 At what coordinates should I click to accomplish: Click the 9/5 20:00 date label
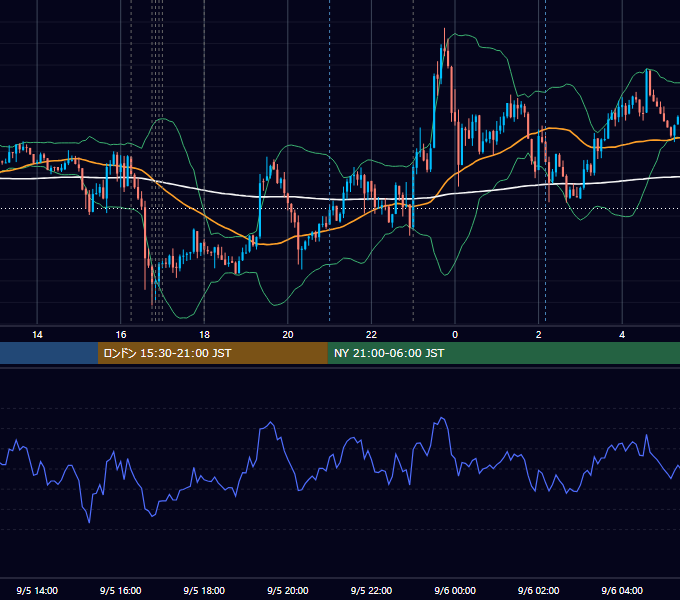coord(288,590)
